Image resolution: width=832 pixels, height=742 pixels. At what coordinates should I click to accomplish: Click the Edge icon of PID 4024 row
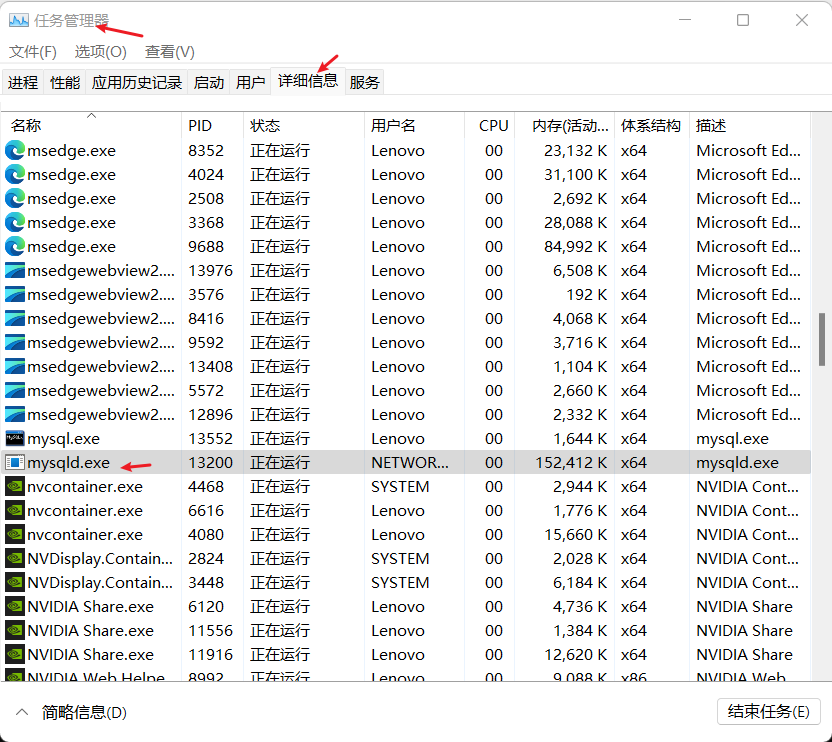(15, 175)
